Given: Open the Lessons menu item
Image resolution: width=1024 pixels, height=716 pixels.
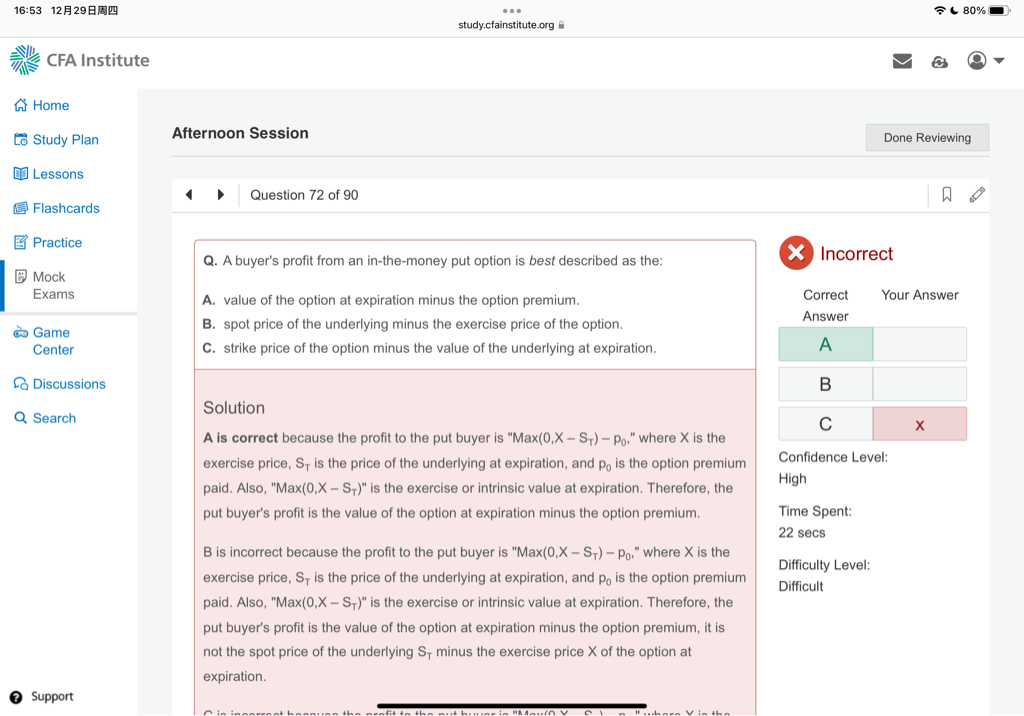Looking at the screenshot, I should pyautogui.click(x=58, y=174).
